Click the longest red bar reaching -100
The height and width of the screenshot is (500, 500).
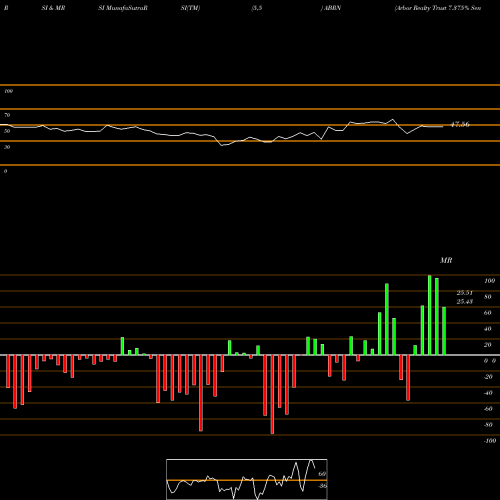pyautogui.click(x=272, y=394)
